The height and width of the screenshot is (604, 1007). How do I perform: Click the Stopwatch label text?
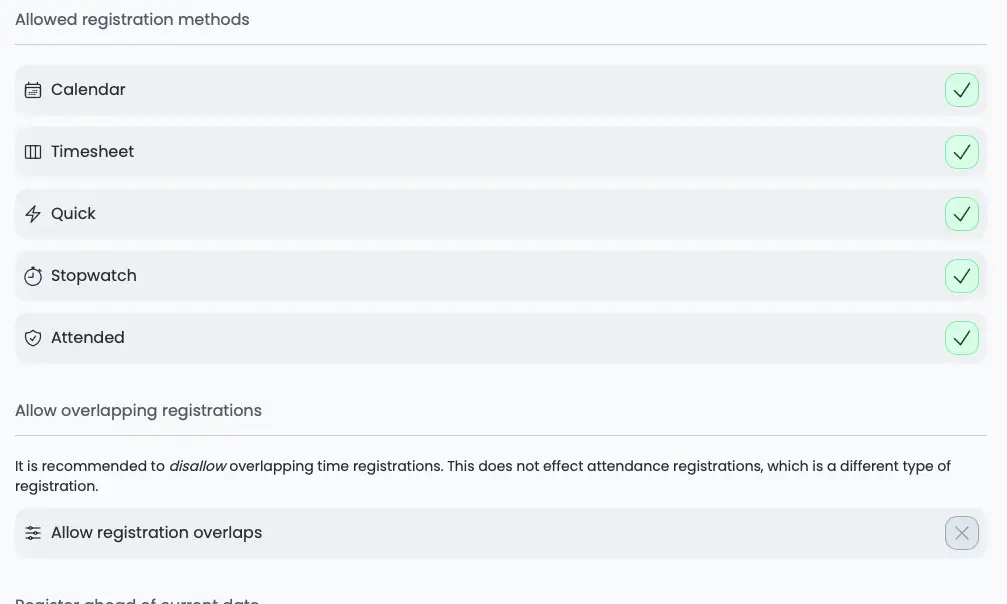tap(94, 276)
